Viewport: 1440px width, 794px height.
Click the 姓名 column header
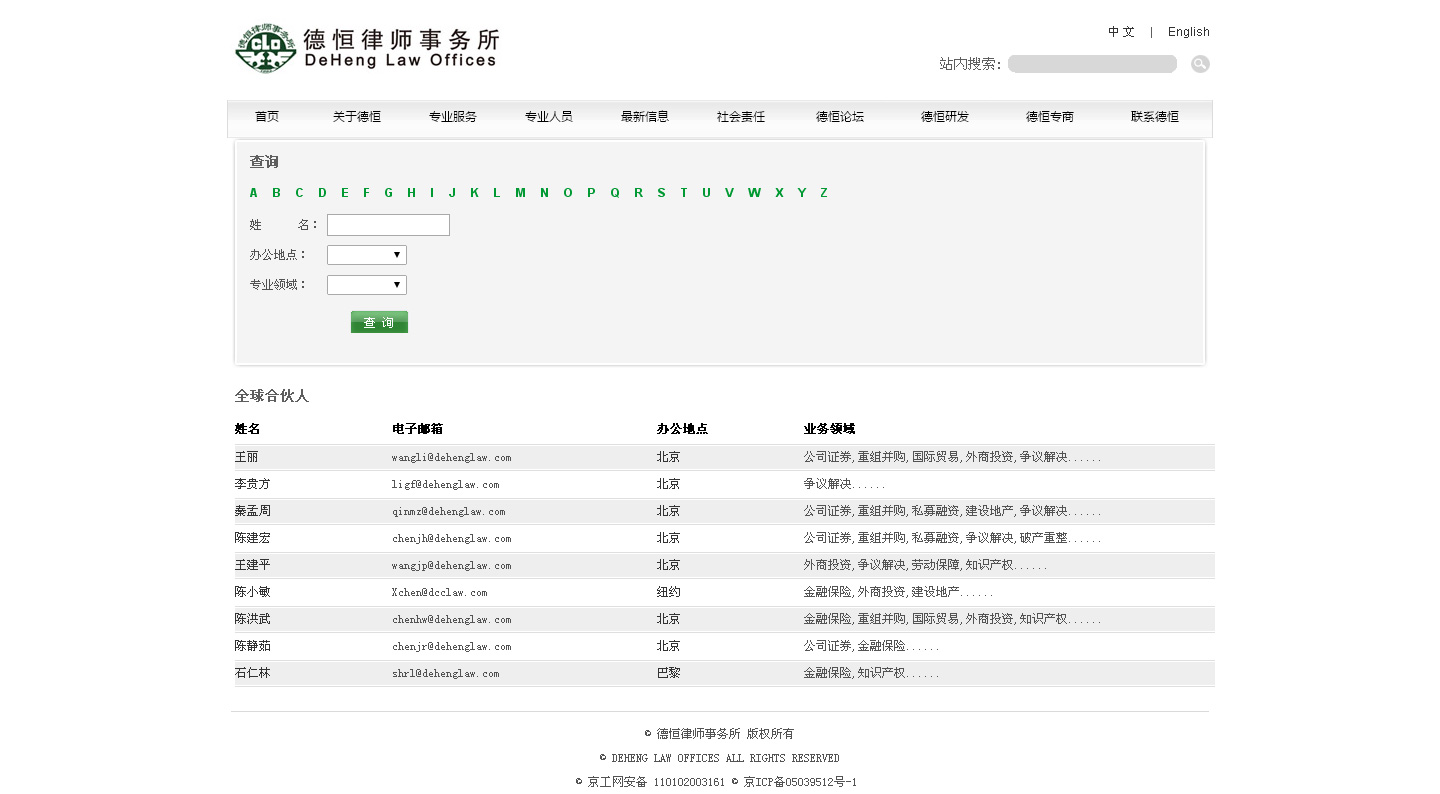pos(247,429)
